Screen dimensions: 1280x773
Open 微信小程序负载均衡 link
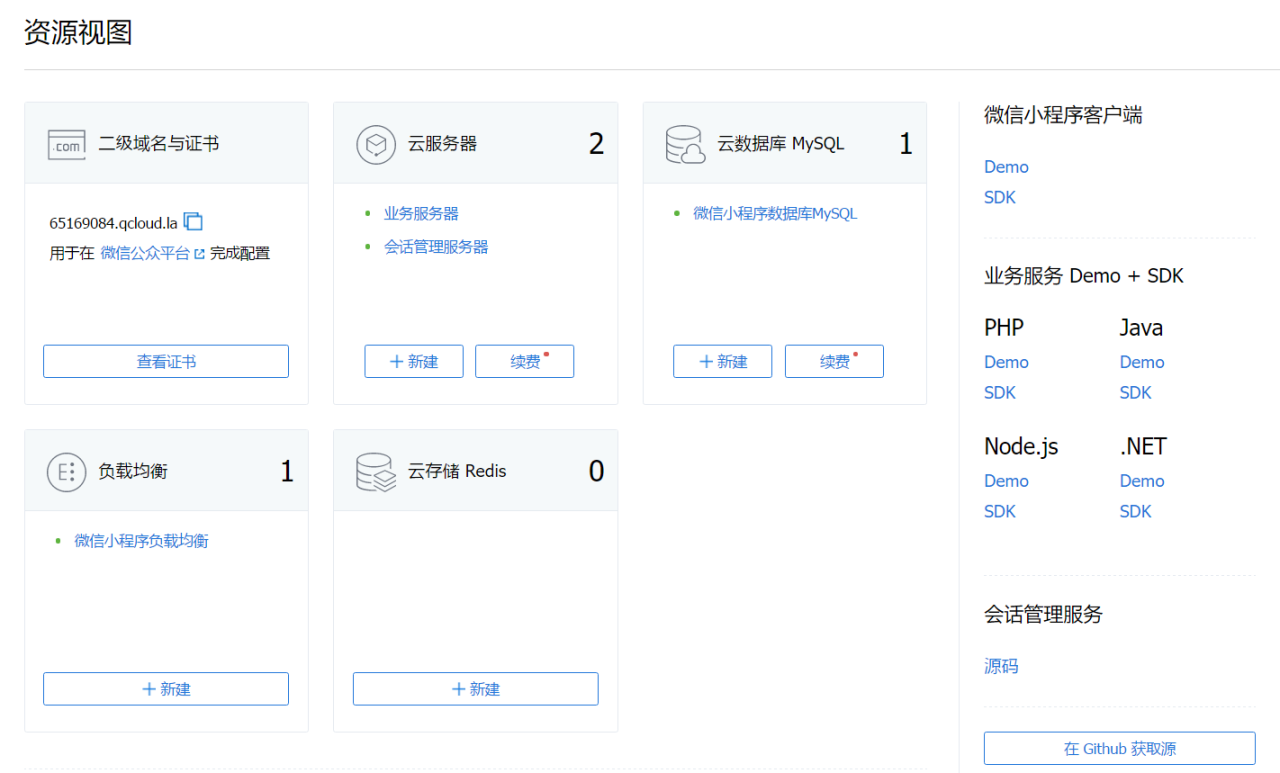click(141, 541)
